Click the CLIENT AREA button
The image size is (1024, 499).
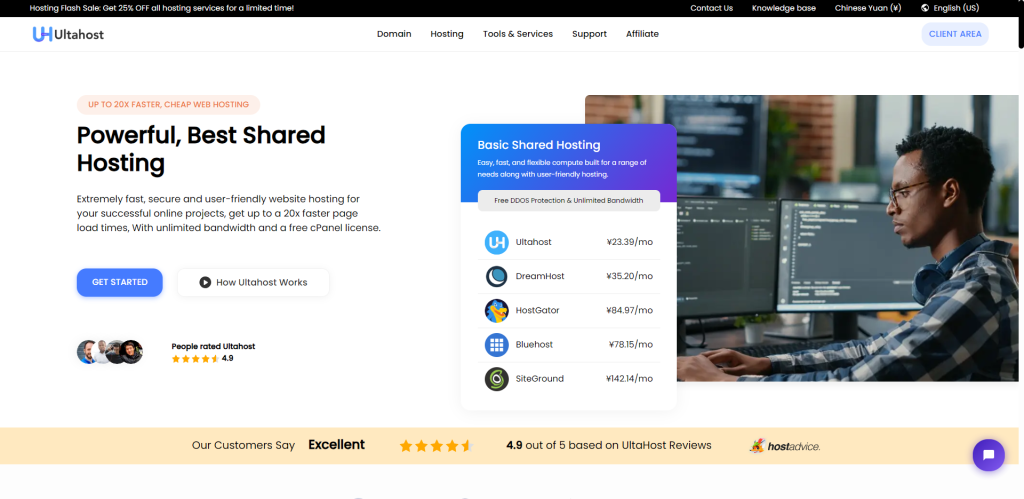pos(955,34)
